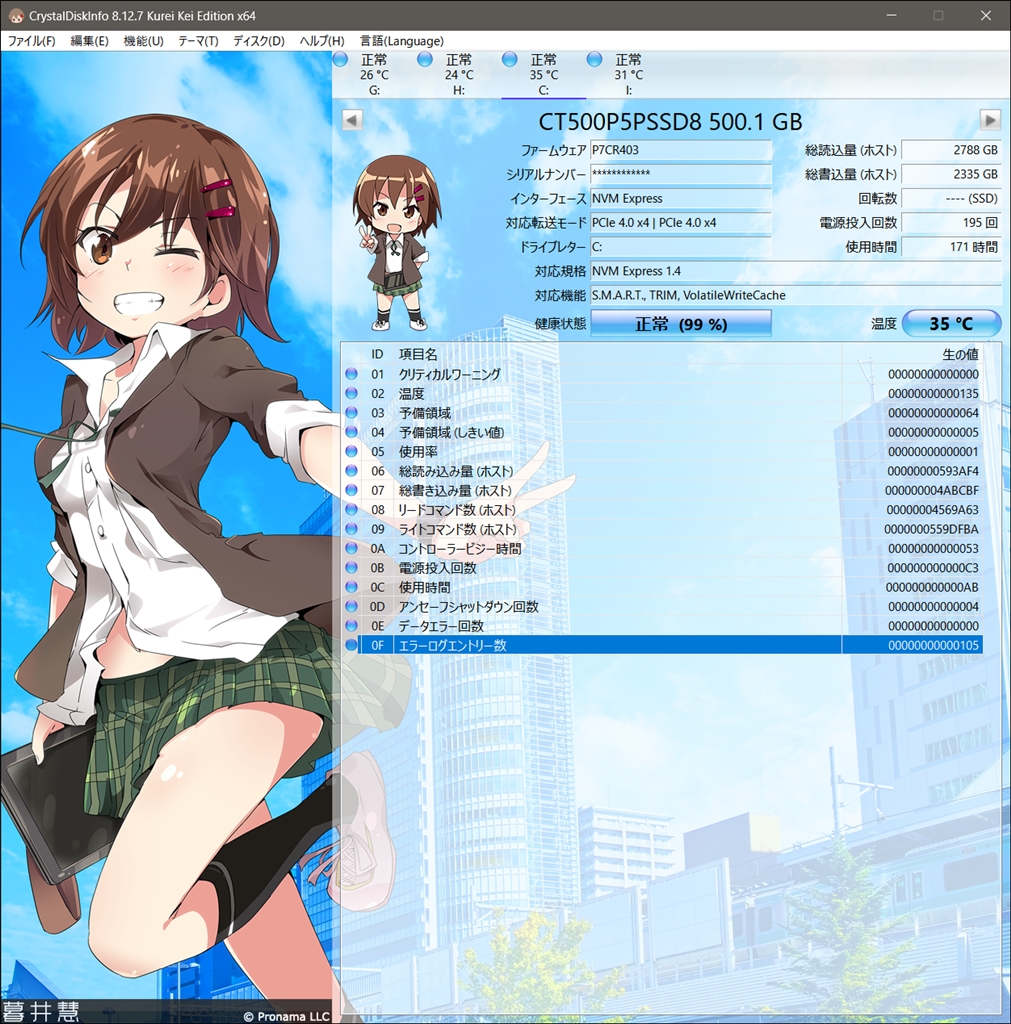Click status orb for attribute 0D アンセーフシャットダウン回数
Image resolution: width=1011 pixels, height=1024 pixels.
click(x=351, y=606)
